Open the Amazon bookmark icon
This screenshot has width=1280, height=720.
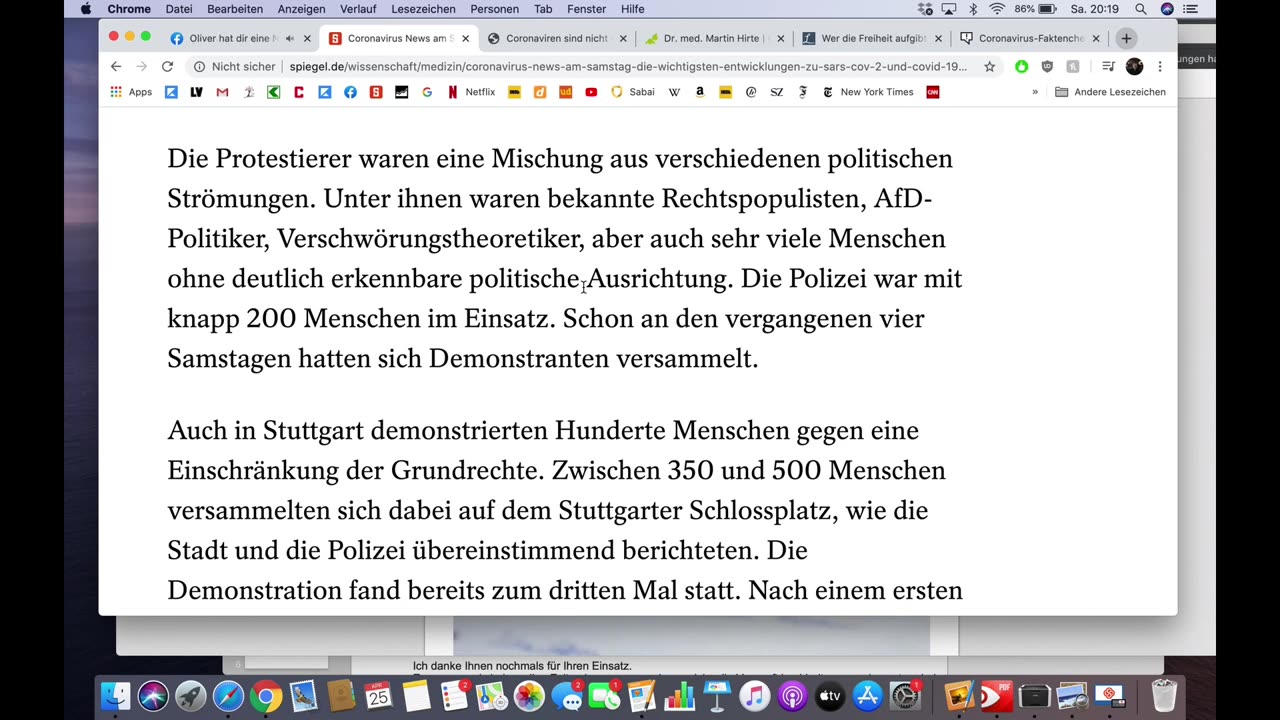pos(700,92)
